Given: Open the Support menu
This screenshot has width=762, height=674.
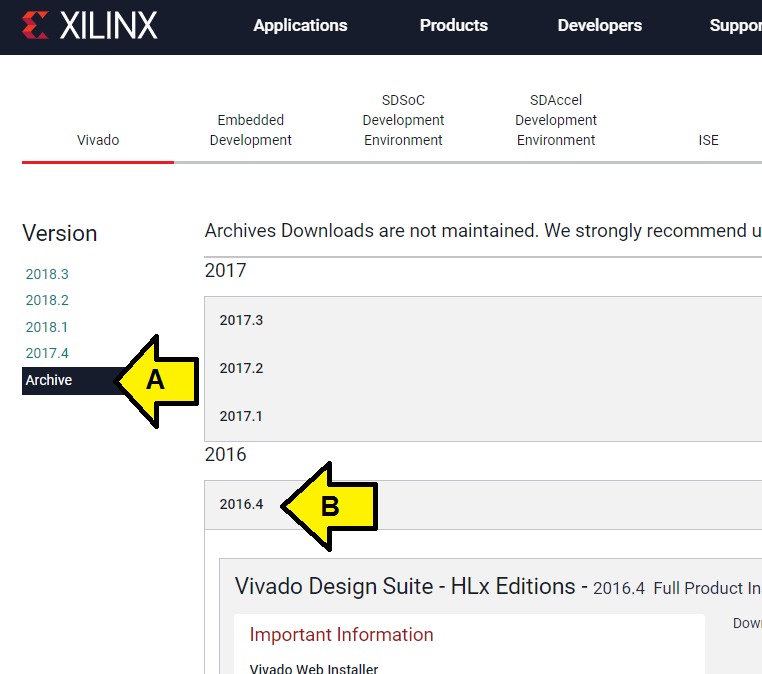Looking at the screenshot, I should point(735,25).
